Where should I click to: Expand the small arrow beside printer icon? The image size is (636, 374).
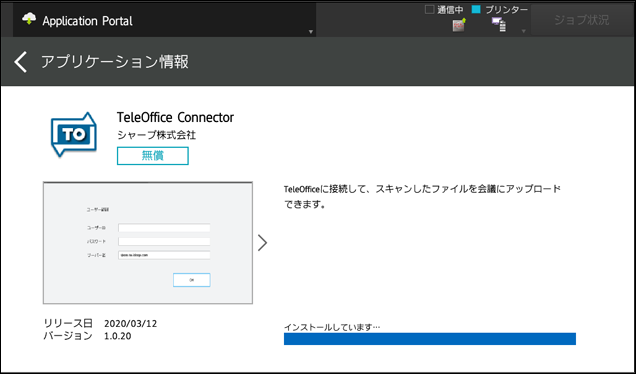pos(523,31)
